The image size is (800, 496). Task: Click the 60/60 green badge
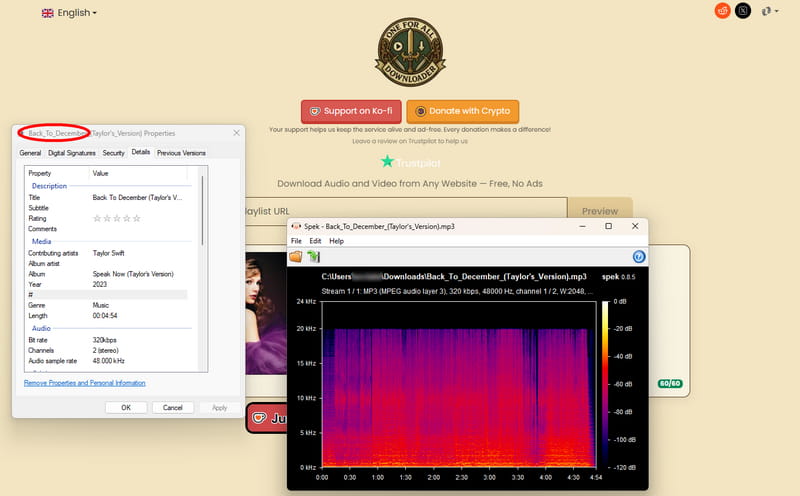tap(670, 383)
